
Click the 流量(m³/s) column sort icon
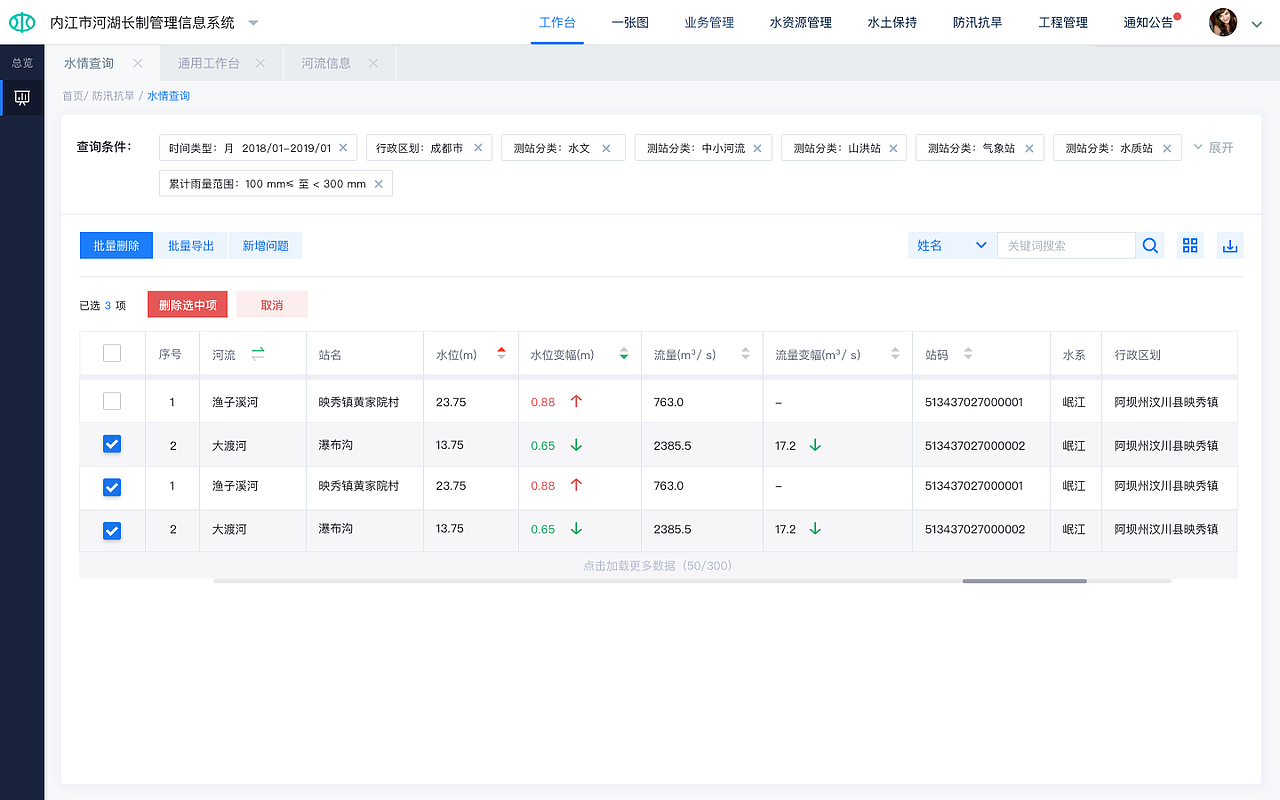(744, 353)
